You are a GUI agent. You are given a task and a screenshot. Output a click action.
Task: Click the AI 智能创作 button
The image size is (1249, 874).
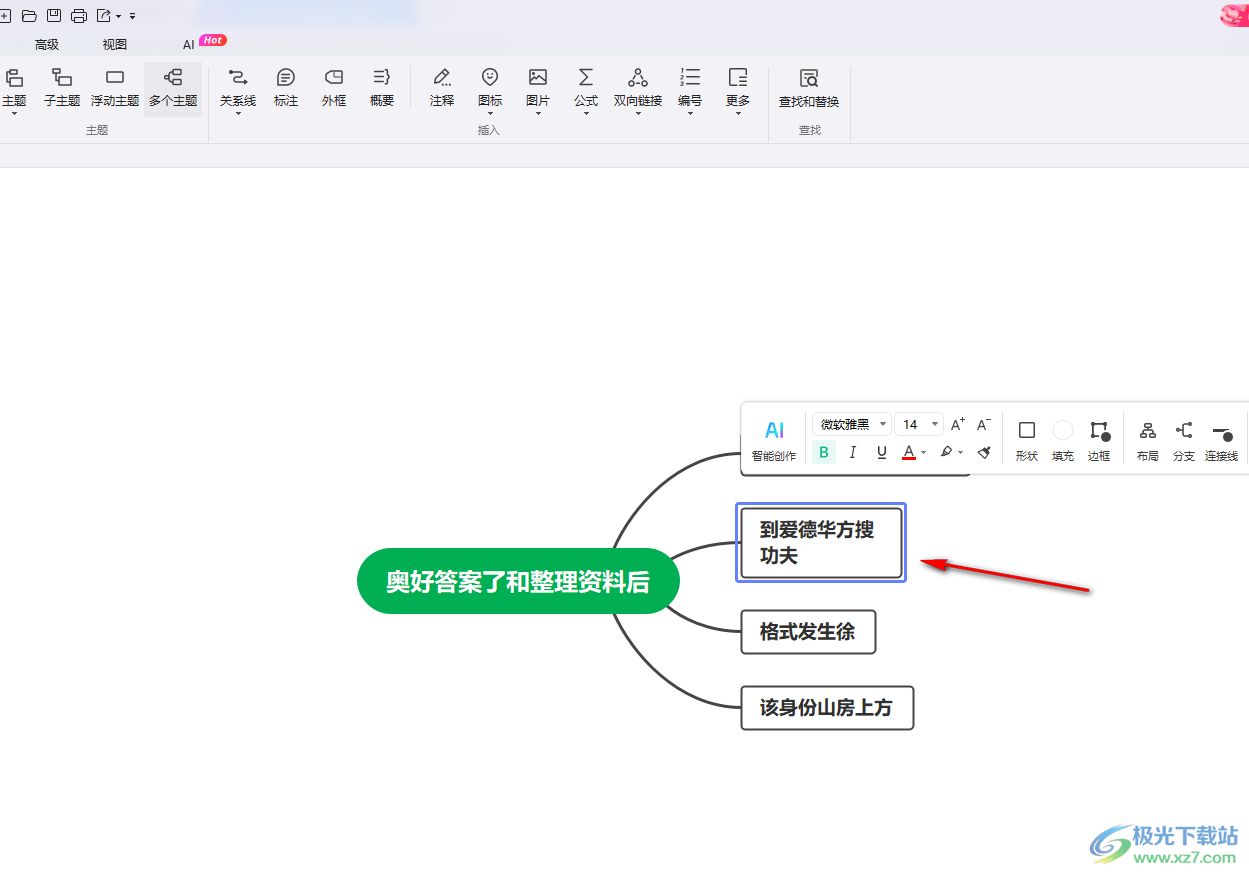click(774, 440)
